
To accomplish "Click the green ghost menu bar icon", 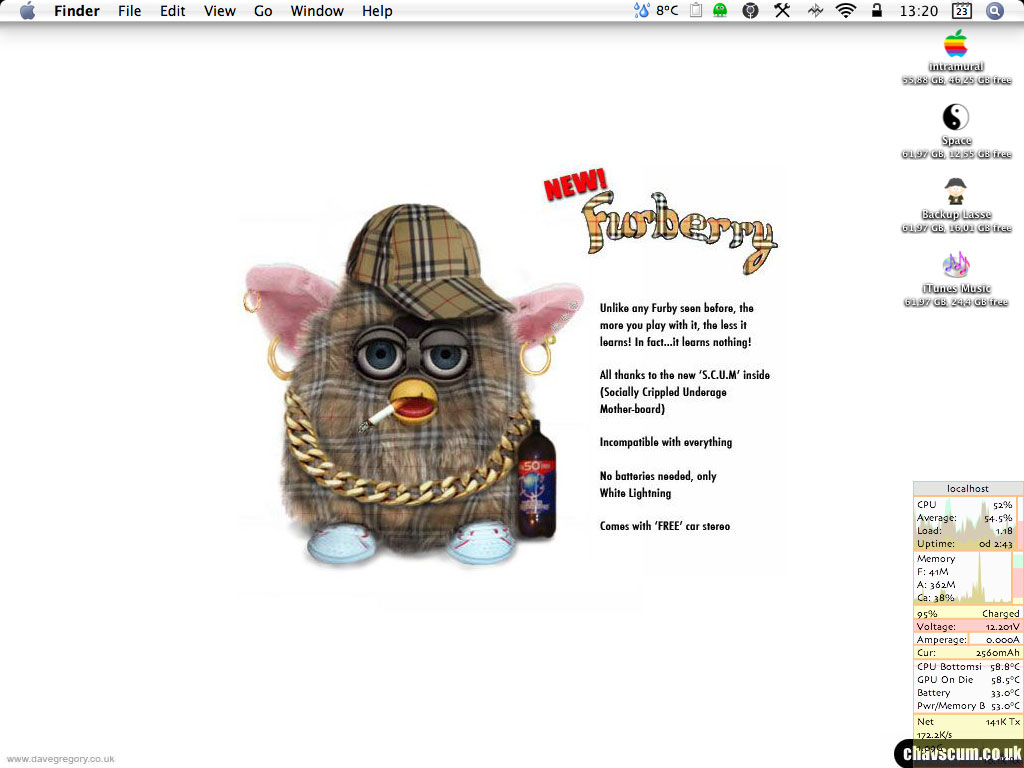I will [720, 10].
